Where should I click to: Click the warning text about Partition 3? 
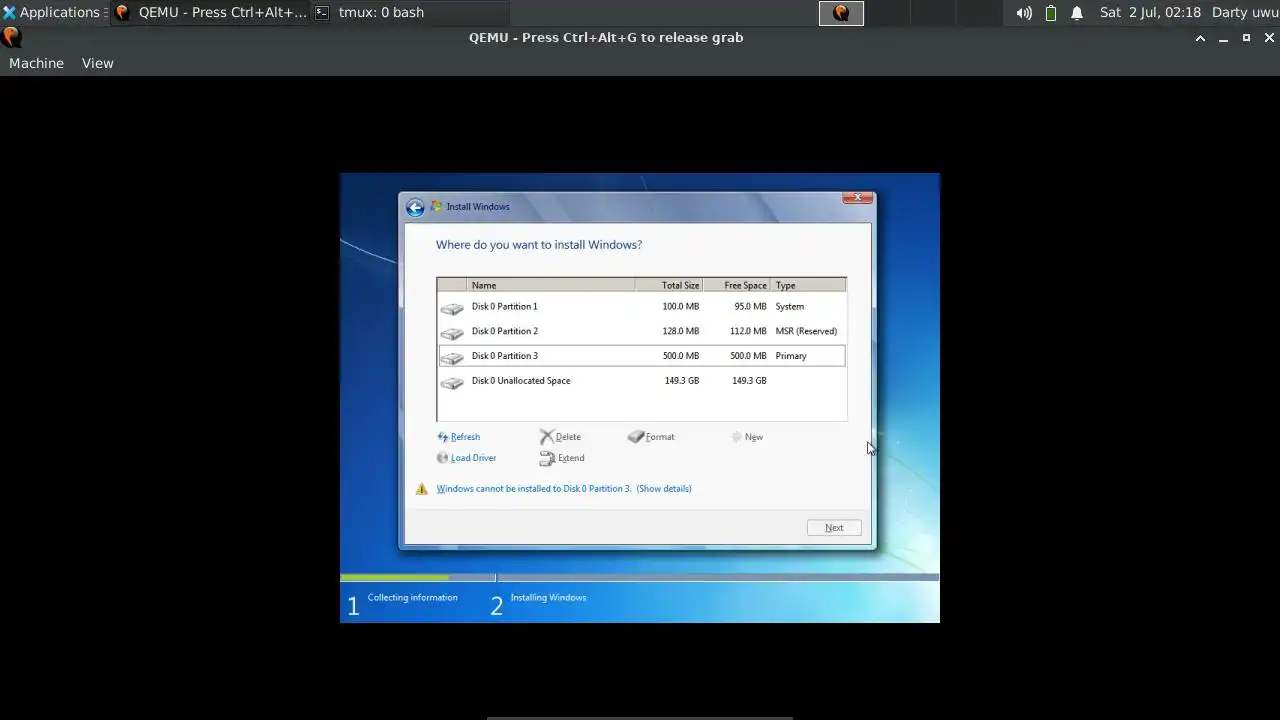coord(534,489)
